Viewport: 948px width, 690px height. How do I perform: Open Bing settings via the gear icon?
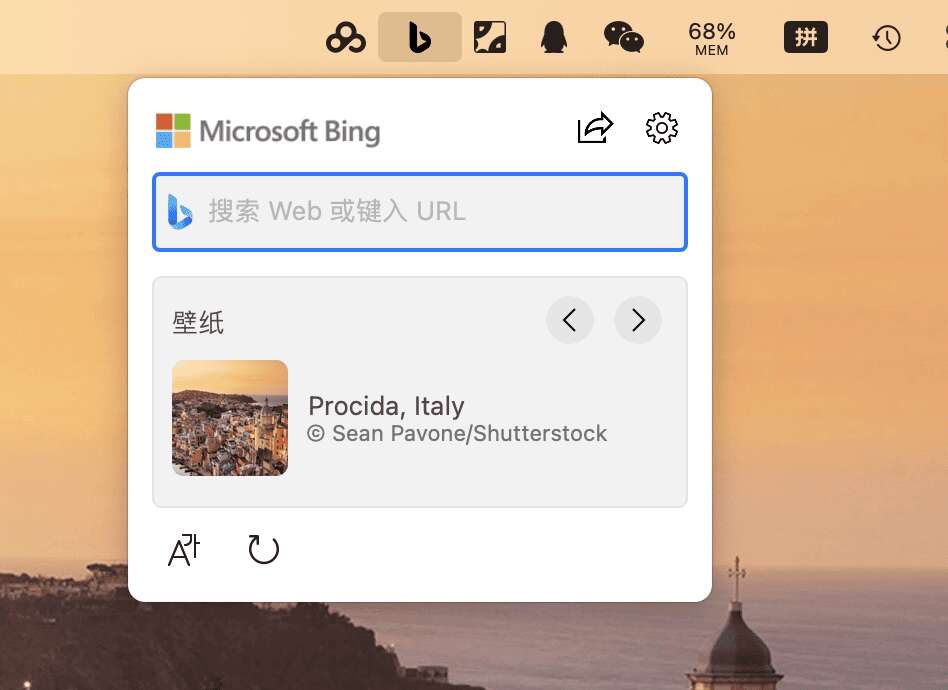(661, 128)
